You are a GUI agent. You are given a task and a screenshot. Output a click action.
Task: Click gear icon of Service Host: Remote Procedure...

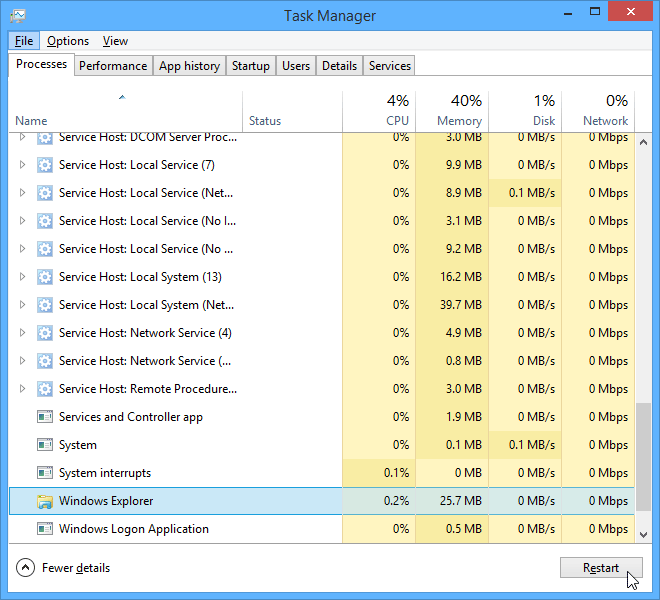[x=45, y=389]
